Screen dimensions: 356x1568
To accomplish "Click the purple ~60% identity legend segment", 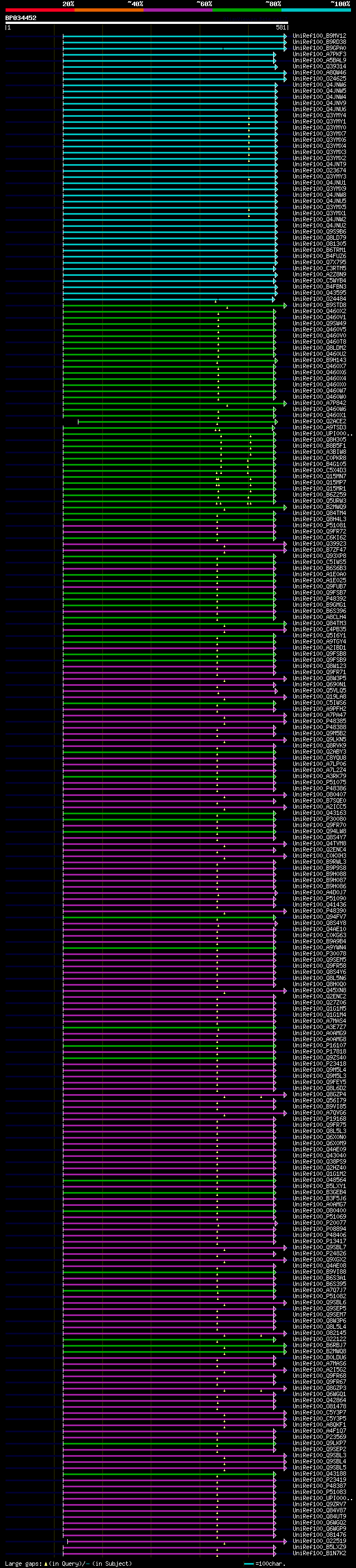I will click(x=177, y=10).
